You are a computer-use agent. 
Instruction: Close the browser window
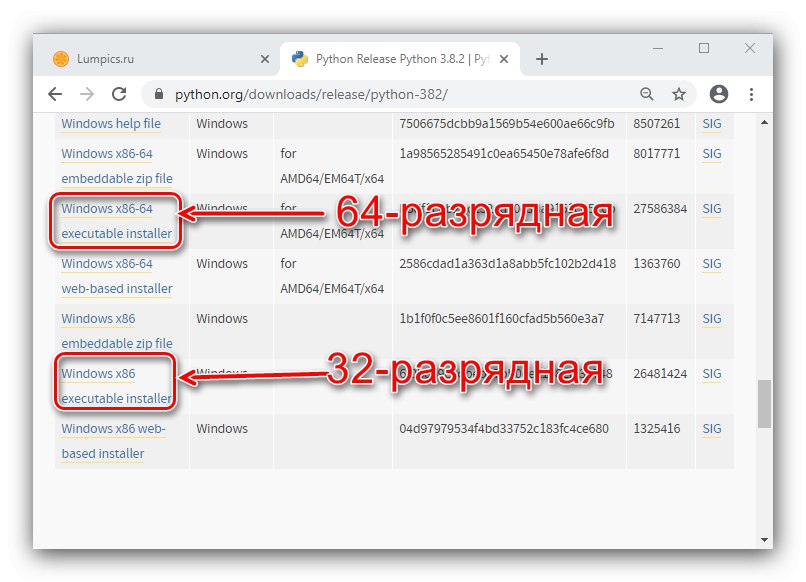[x=750, y=48]
